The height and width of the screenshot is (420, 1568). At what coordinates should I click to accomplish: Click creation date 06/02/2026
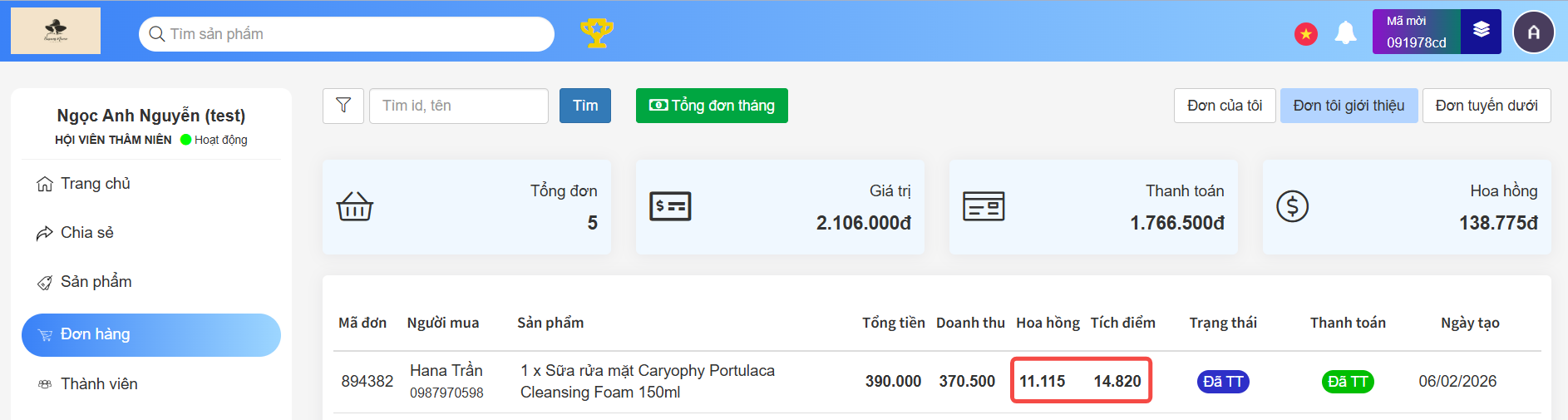[1457, 382]
